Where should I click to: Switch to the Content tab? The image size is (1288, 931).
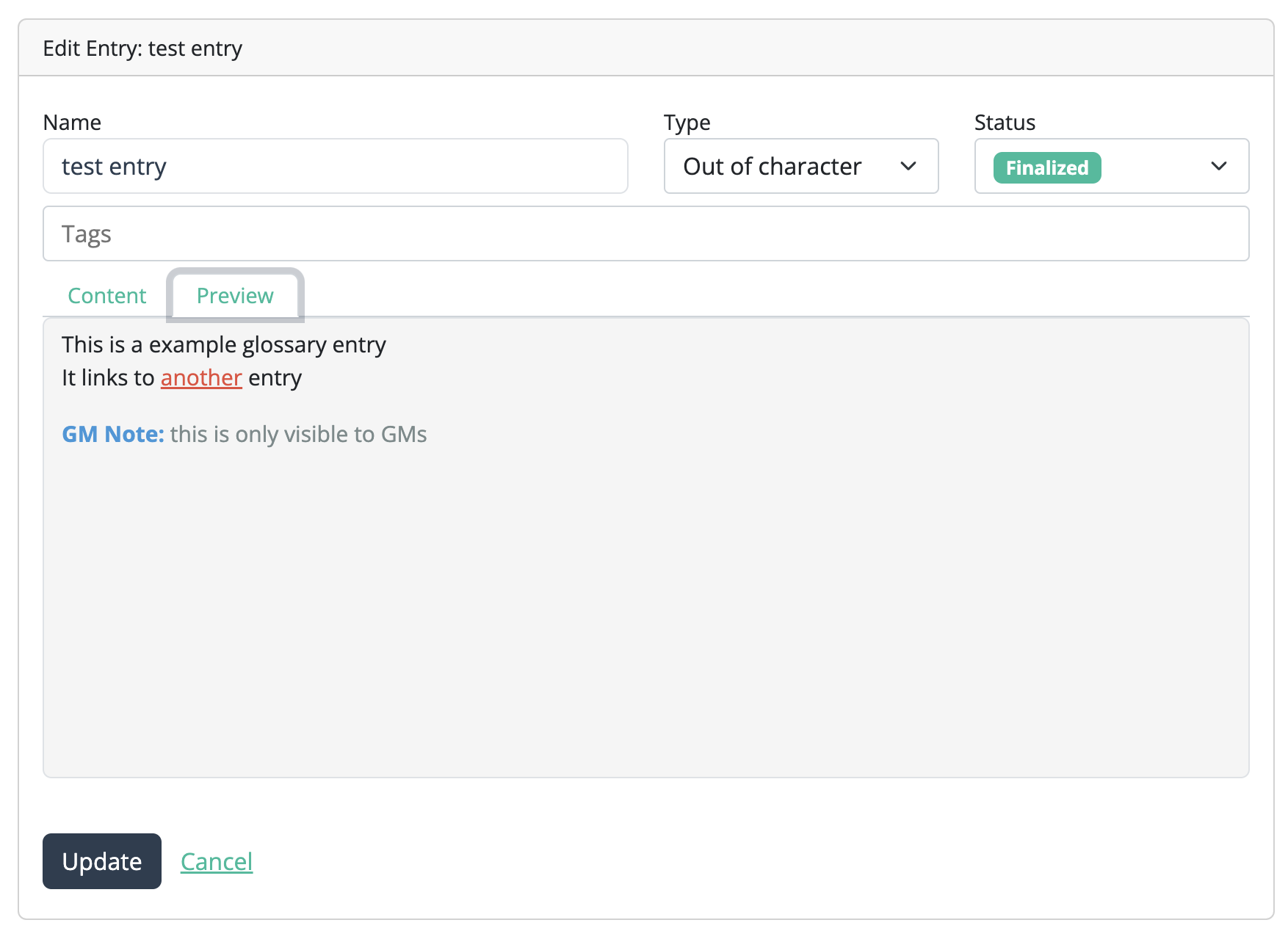tap(107, 296)
